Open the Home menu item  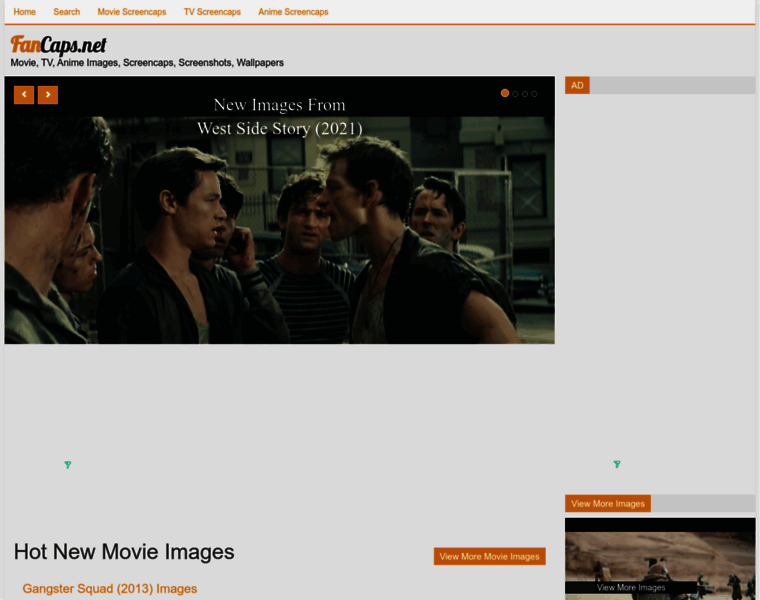coord(24,12)
